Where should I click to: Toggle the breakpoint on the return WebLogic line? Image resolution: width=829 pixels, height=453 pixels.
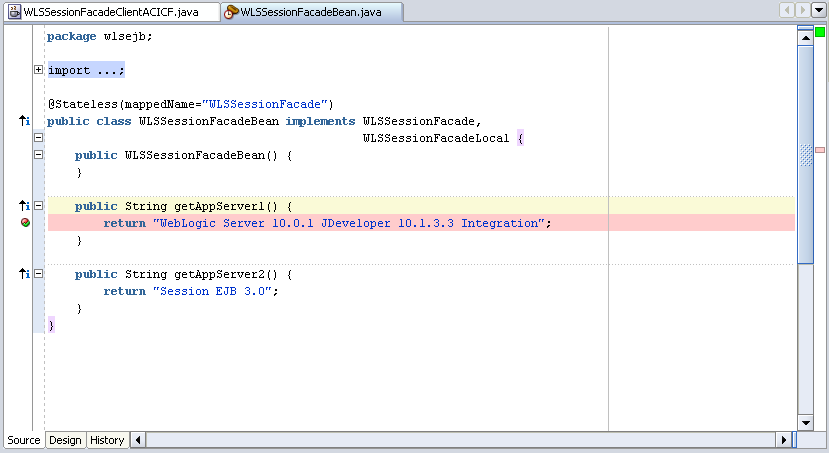coord(25,223)
